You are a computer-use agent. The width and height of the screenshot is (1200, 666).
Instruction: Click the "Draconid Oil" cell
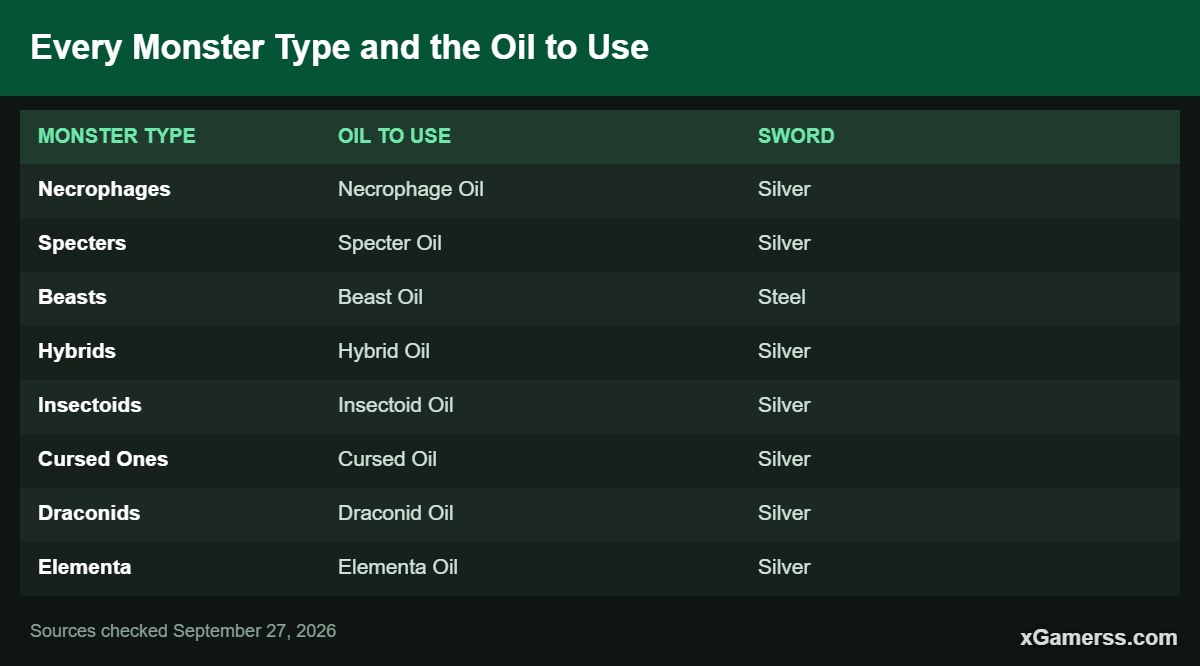pyautogui.click(x=396, y=513)
